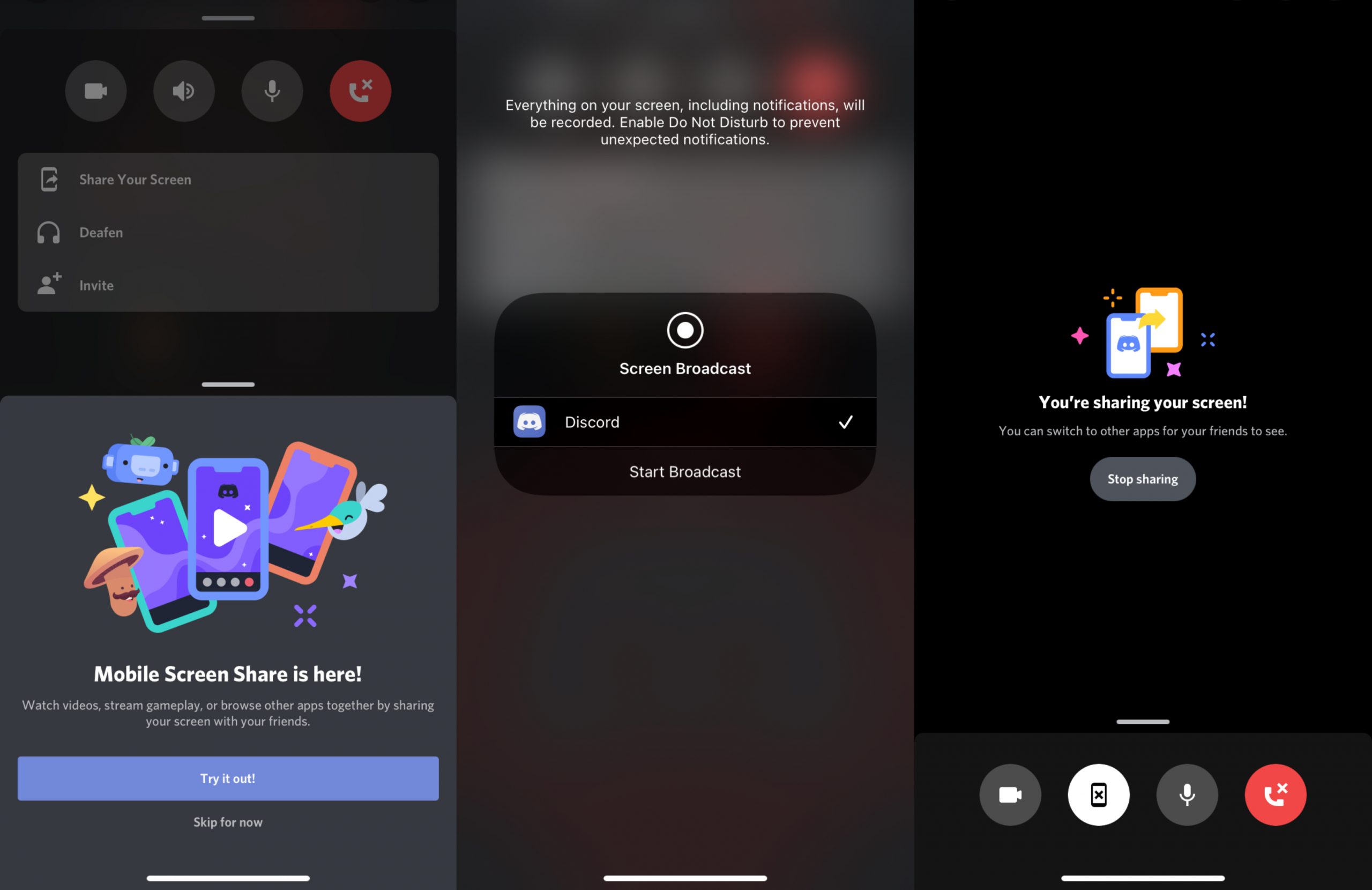Click Start Broadcast to begin screen share

[x=685, y=470]
